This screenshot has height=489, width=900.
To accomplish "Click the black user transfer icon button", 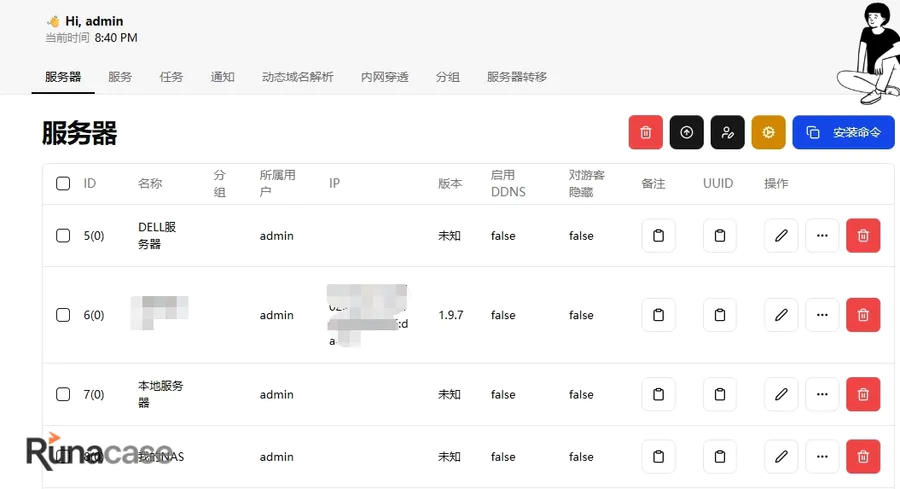I will (727, 132).
